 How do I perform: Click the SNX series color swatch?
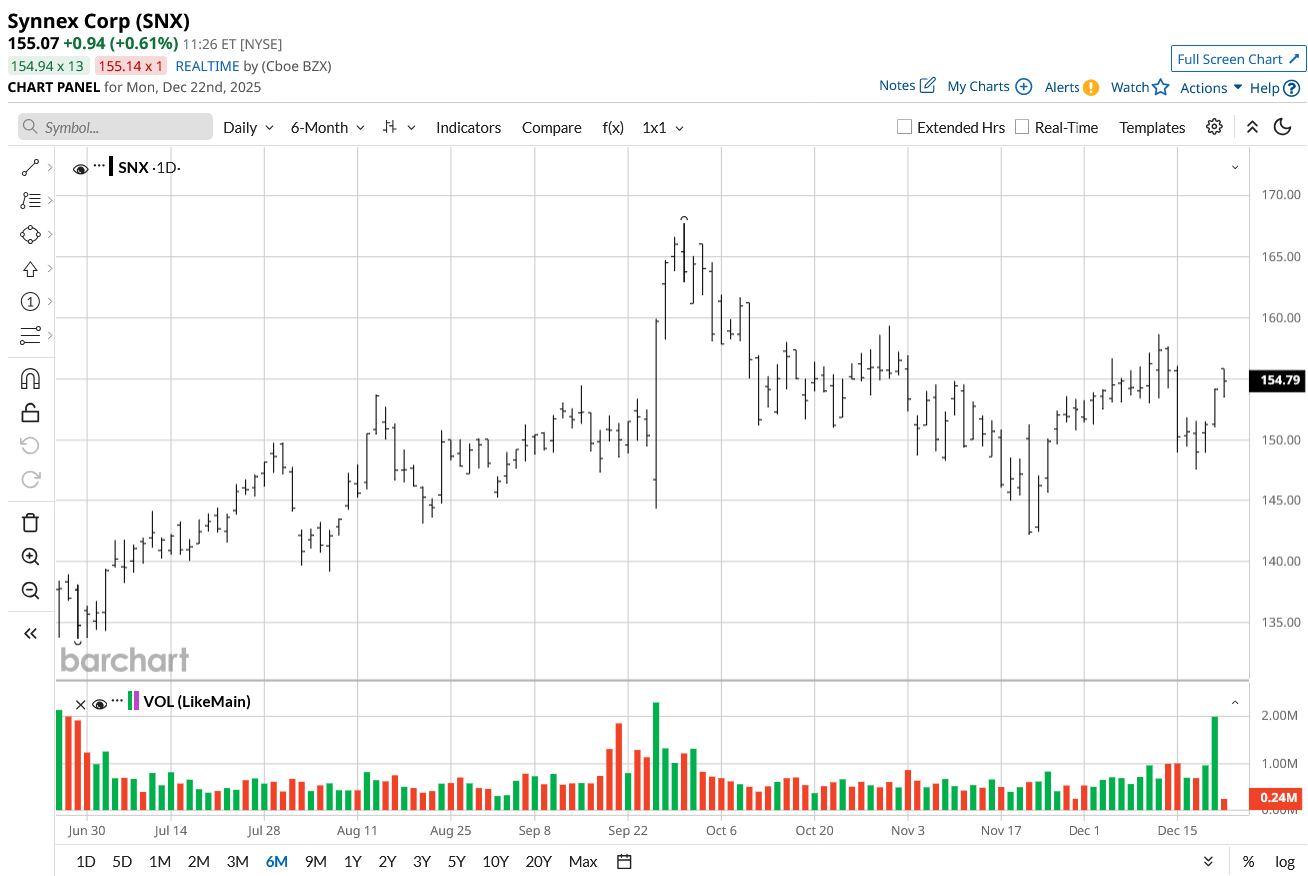point(111,167)
